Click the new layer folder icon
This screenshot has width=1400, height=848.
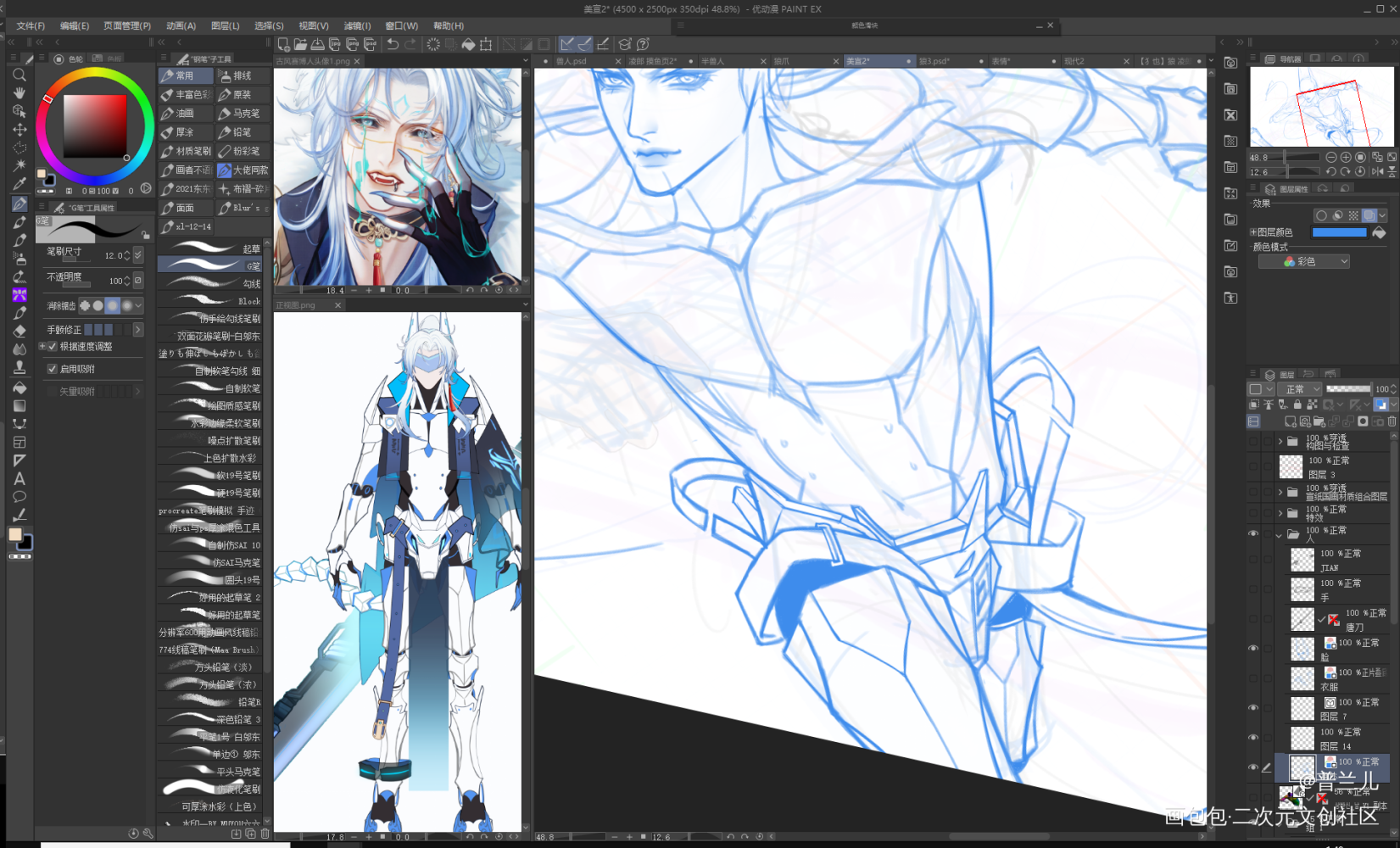pos(1319,421)
